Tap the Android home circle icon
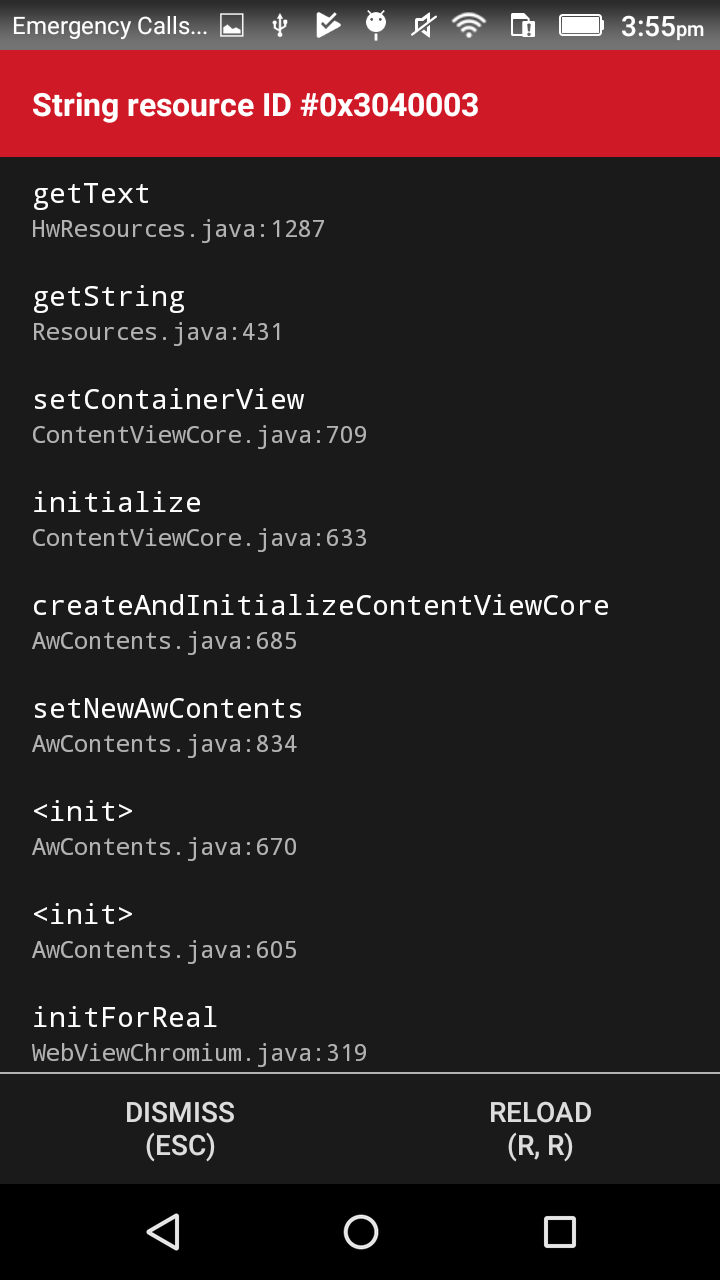Screen dimensions: 720x1280 click(360, 1232)
